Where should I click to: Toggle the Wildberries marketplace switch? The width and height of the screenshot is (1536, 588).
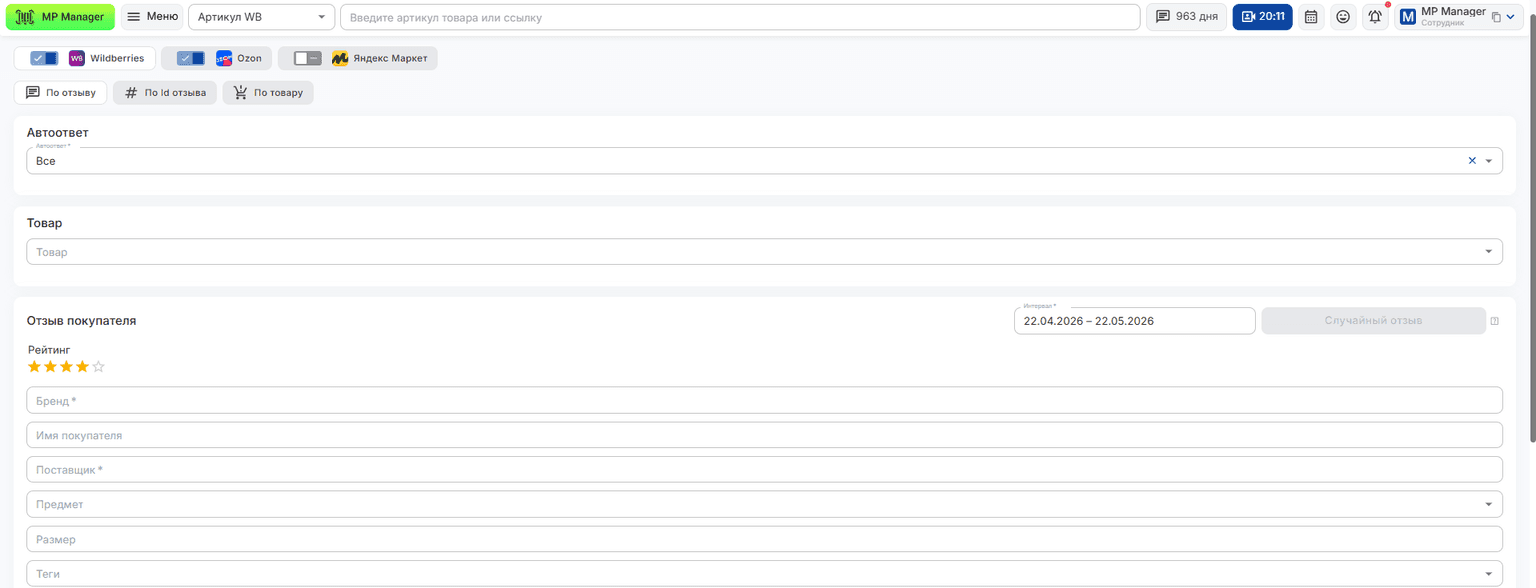tap(44, 58)
